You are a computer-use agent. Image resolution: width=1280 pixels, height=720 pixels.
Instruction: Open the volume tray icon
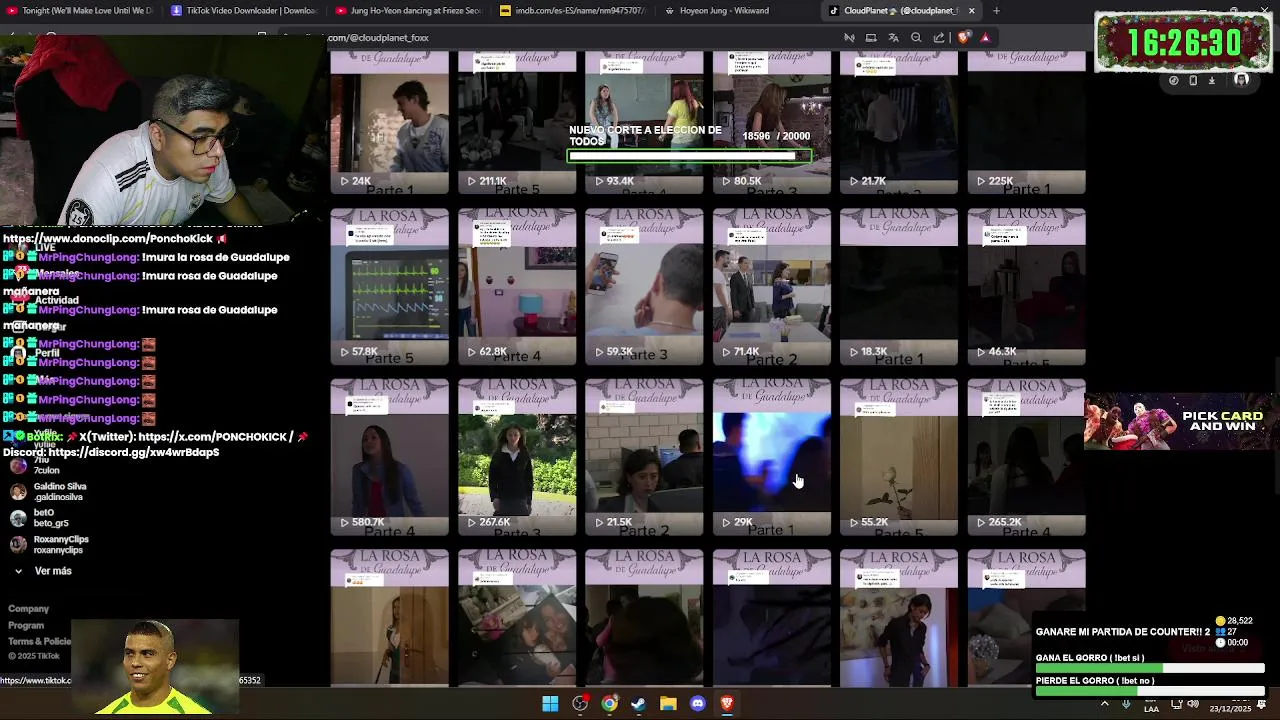click(x=1194, y=704)
